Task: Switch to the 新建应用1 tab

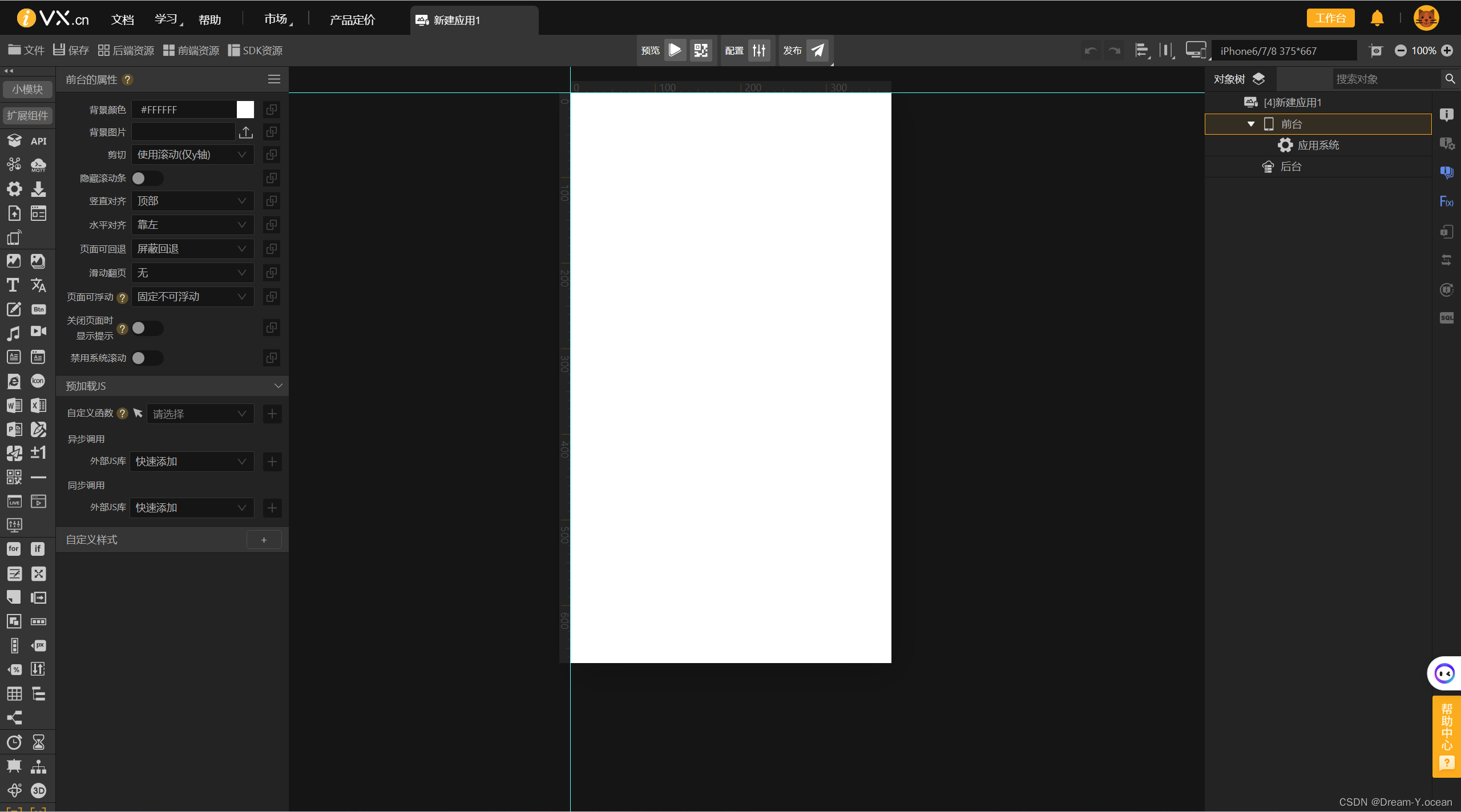Action: (474, 20)
